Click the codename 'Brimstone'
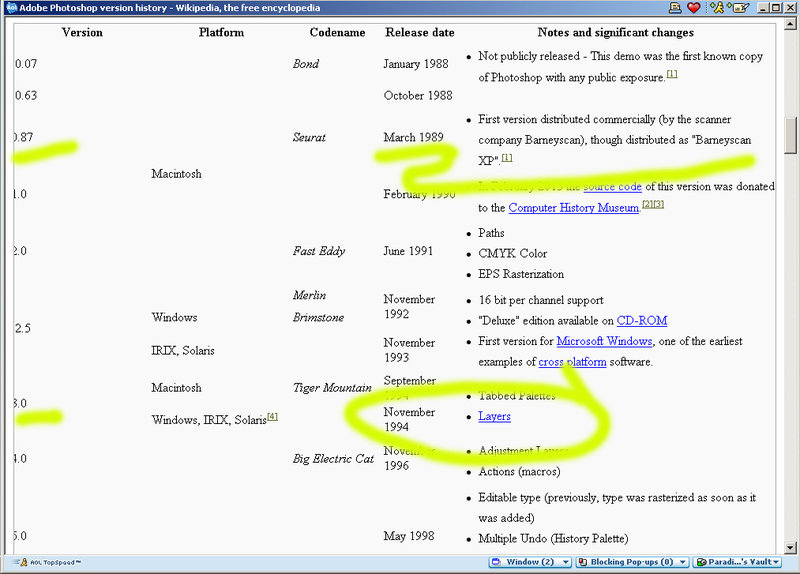 click(318, 317)
